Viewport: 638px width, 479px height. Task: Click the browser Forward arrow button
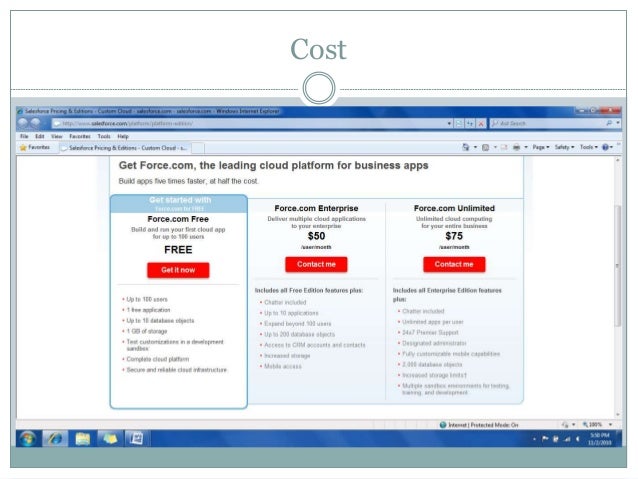35,122
